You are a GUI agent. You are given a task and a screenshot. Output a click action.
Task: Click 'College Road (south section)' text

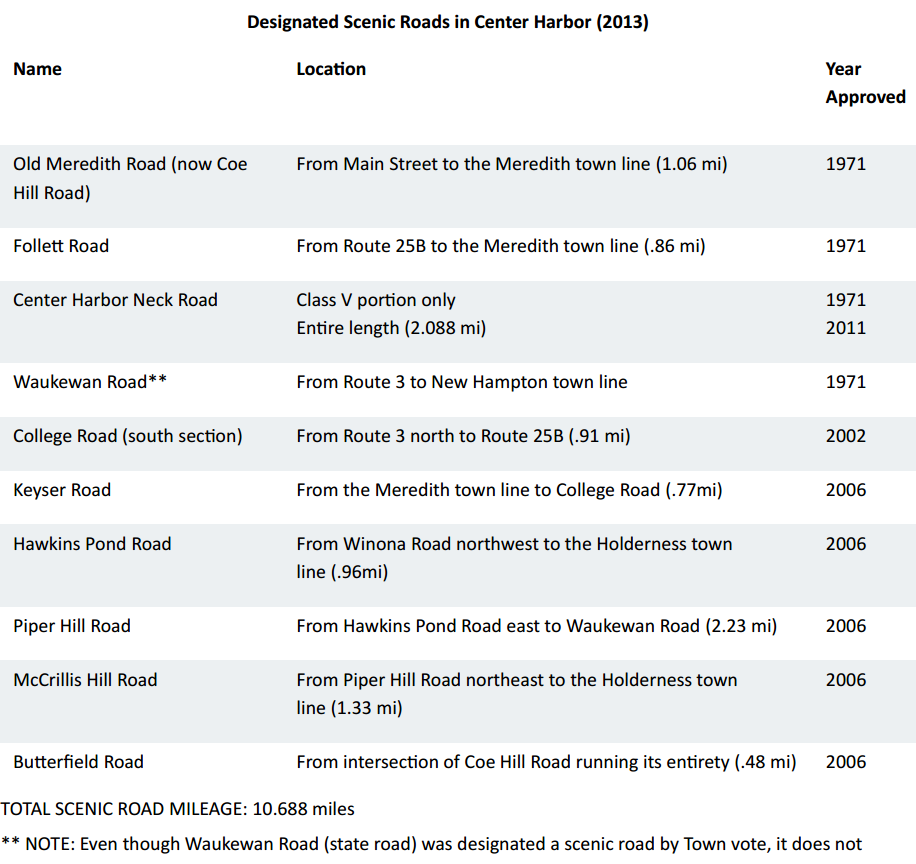(x=127, y=436)
